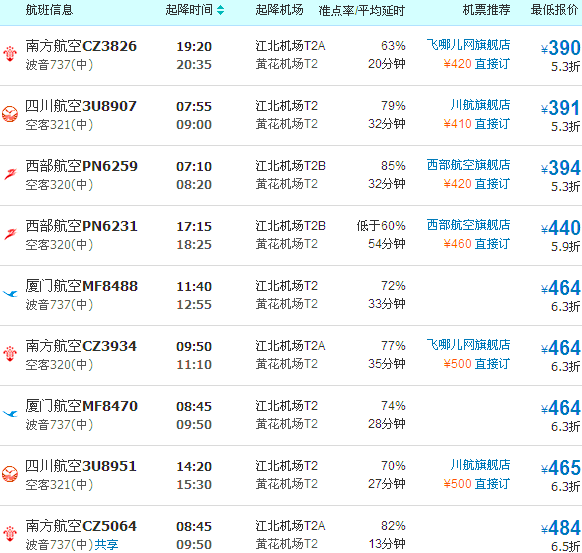Click the 机票推荐 column header
The image size is (582, 553).
pos(486,10)
